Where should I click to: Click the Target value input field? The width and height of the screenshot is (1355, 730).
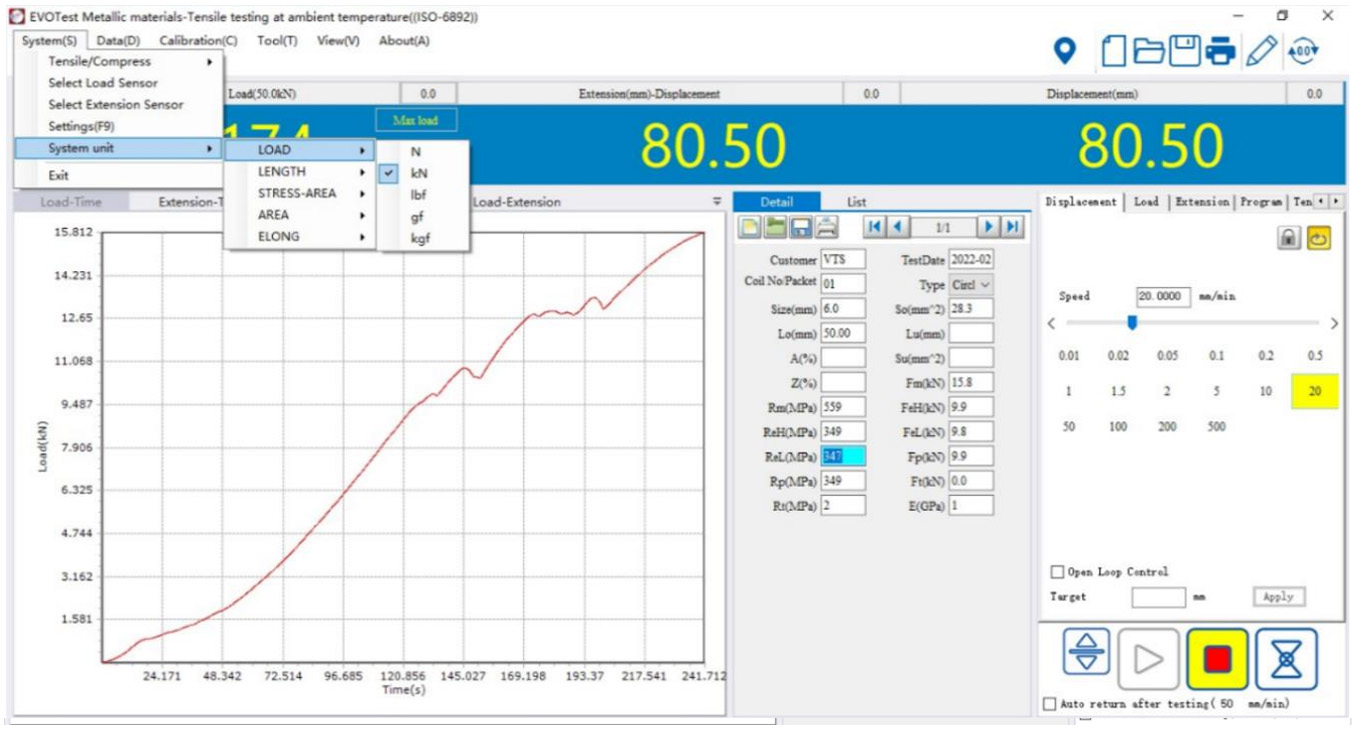[x=1158, y=597]
